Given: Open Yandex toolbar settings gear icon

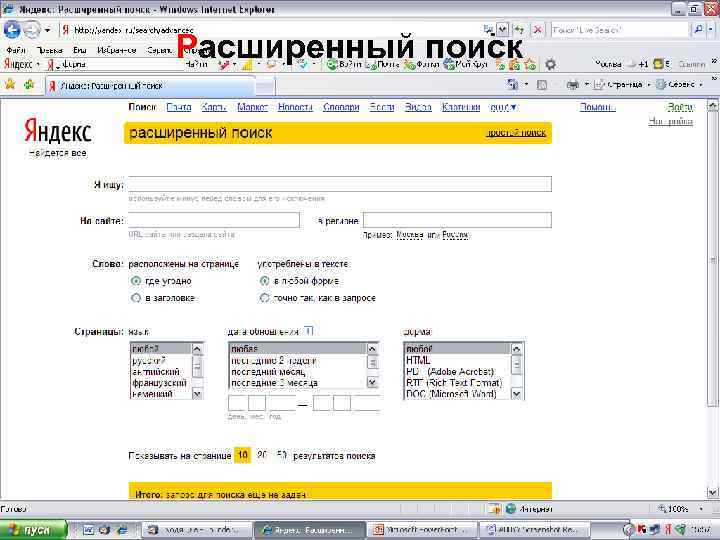Looking at the screenshot, I should (x=550, y=64).
